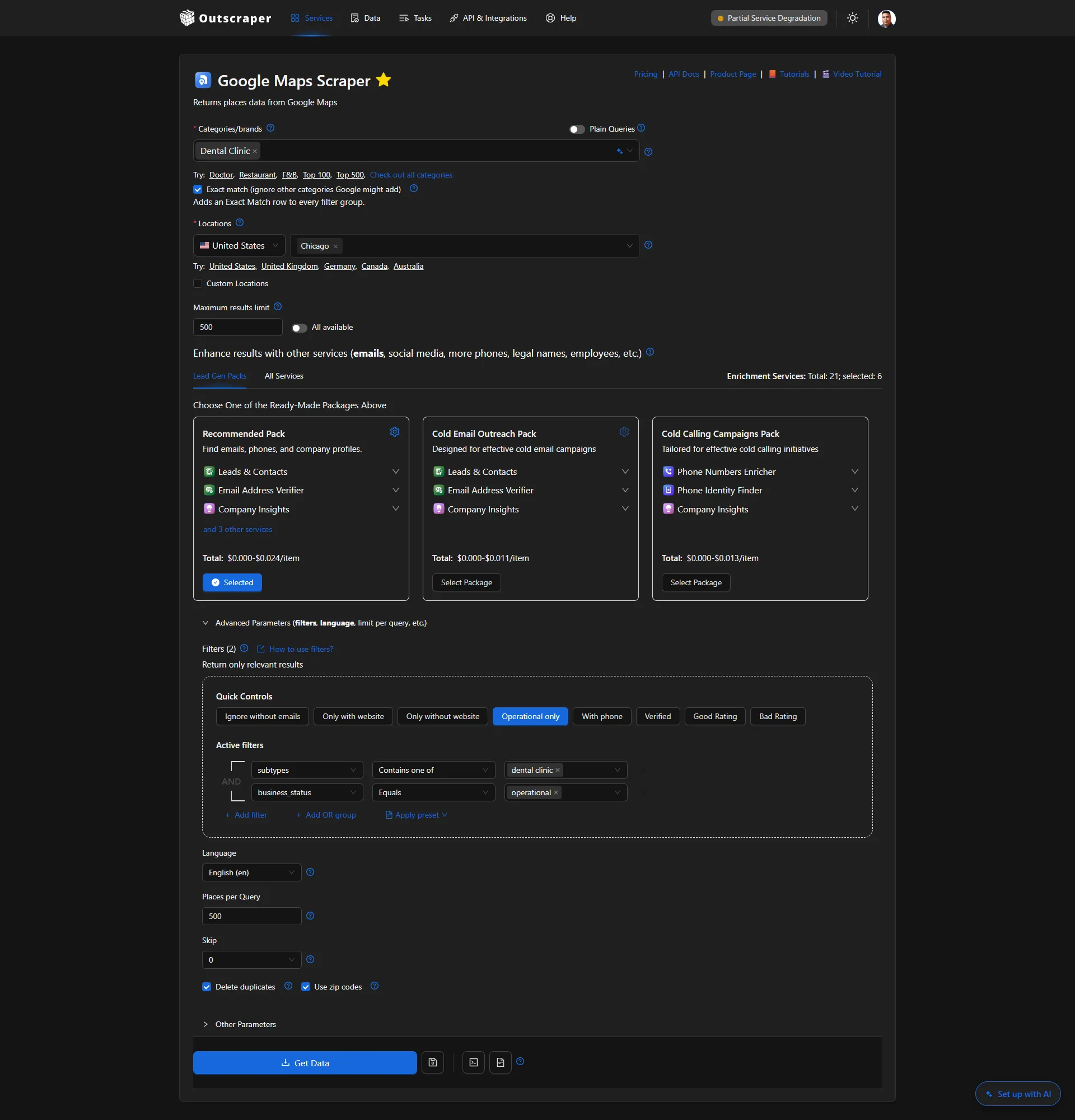Image resolution: width=1075 pixels, height=1120 pixels.
Task: Uncheck Delete duplicates
Action: pyautogui.click(x=207, y=987)
